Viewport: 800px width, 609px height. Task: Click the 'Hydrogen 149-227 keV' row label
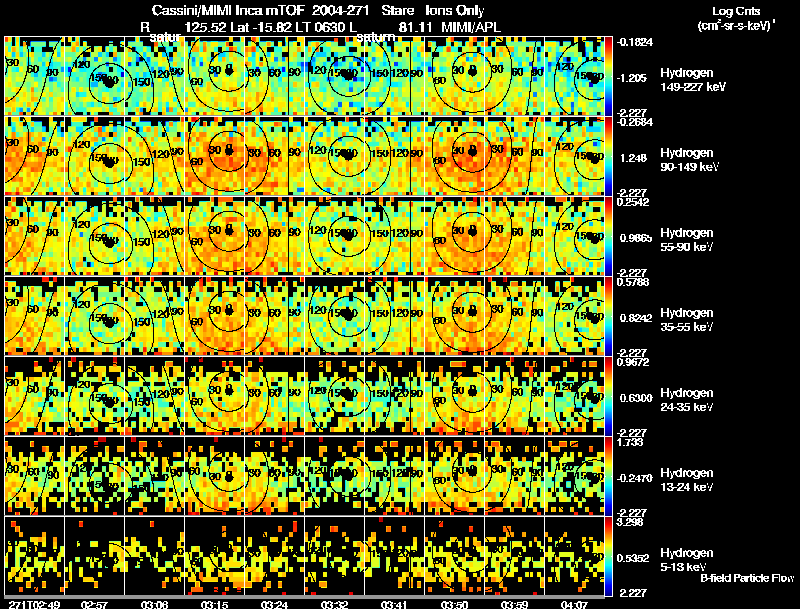click(x=693, y=80)
